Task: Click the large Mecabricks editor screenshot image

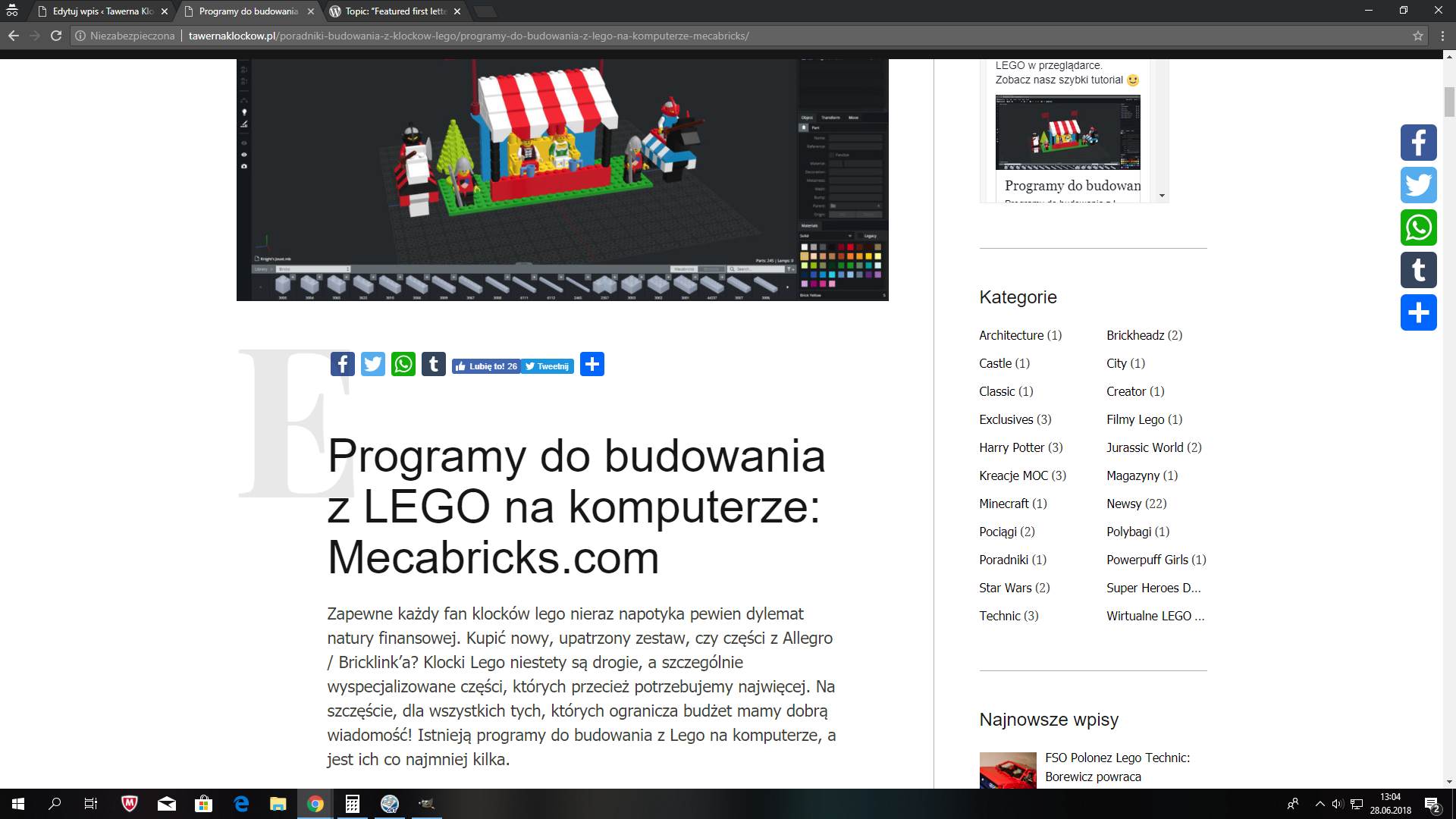Action: coord(563,180)
